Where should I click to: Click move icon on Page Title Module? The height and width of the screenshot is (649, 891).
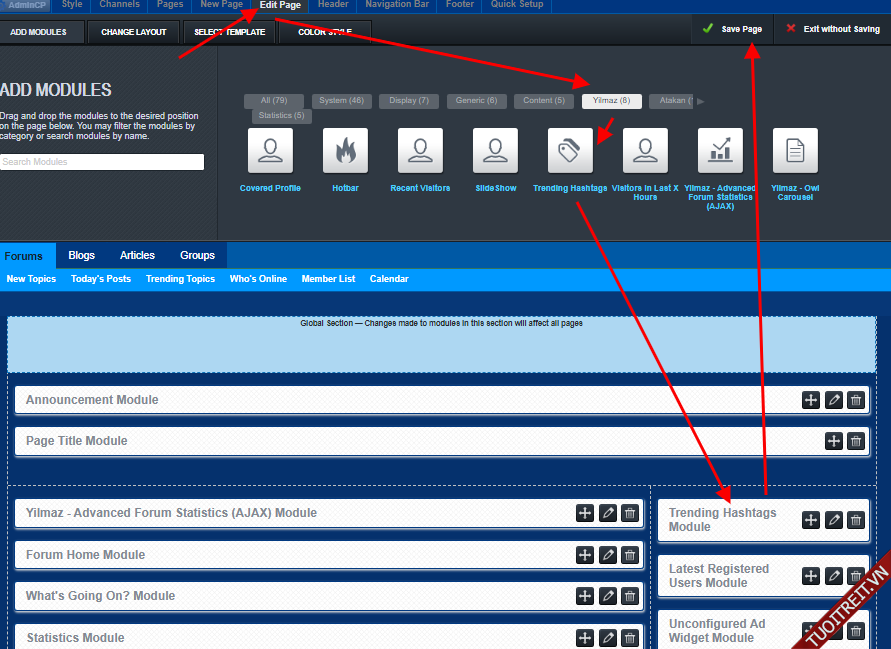(x=834, y=441)
